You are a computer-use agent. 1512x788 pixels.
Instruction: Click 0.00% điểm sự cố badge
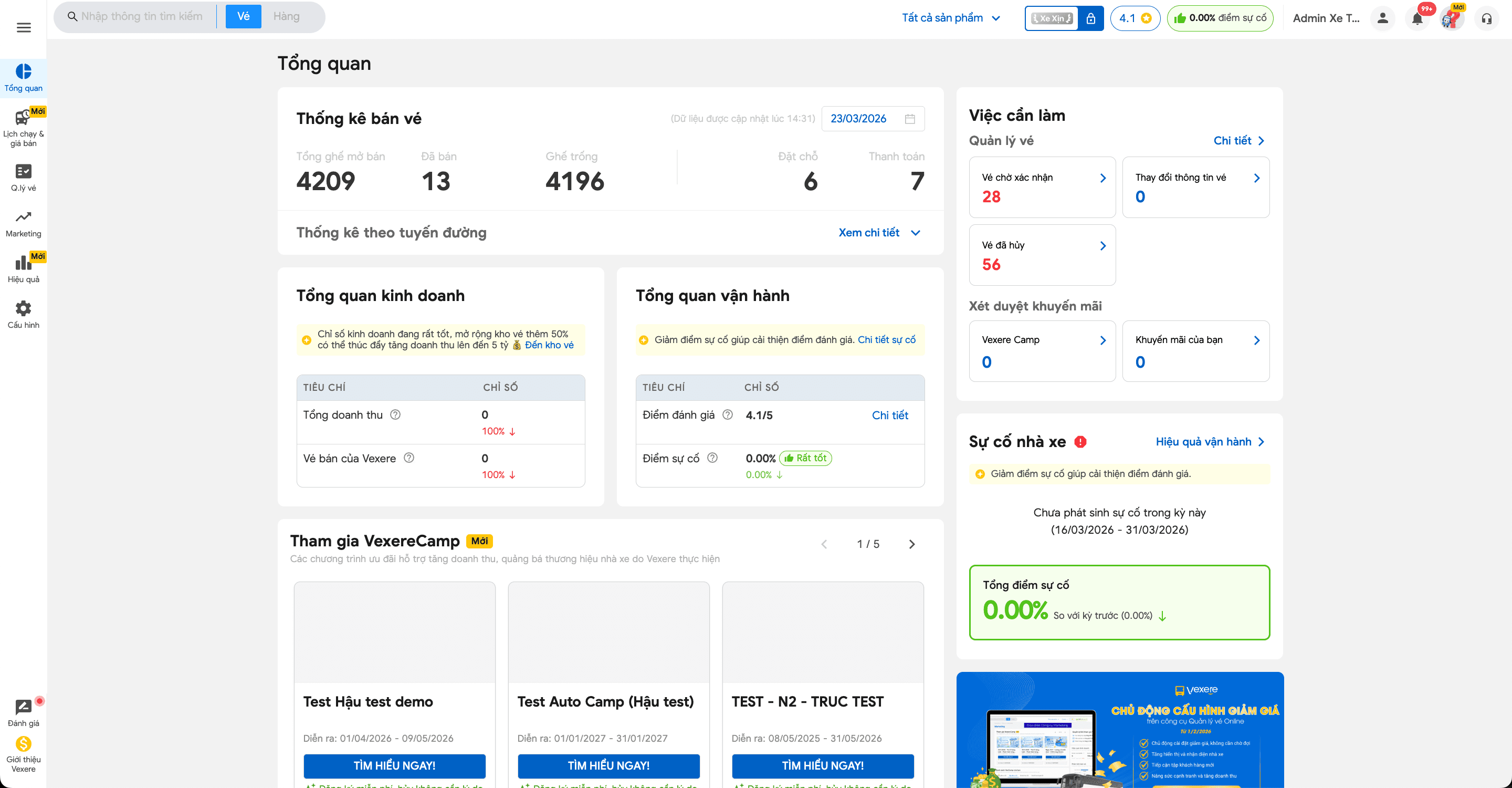(x=1220, y=18)
